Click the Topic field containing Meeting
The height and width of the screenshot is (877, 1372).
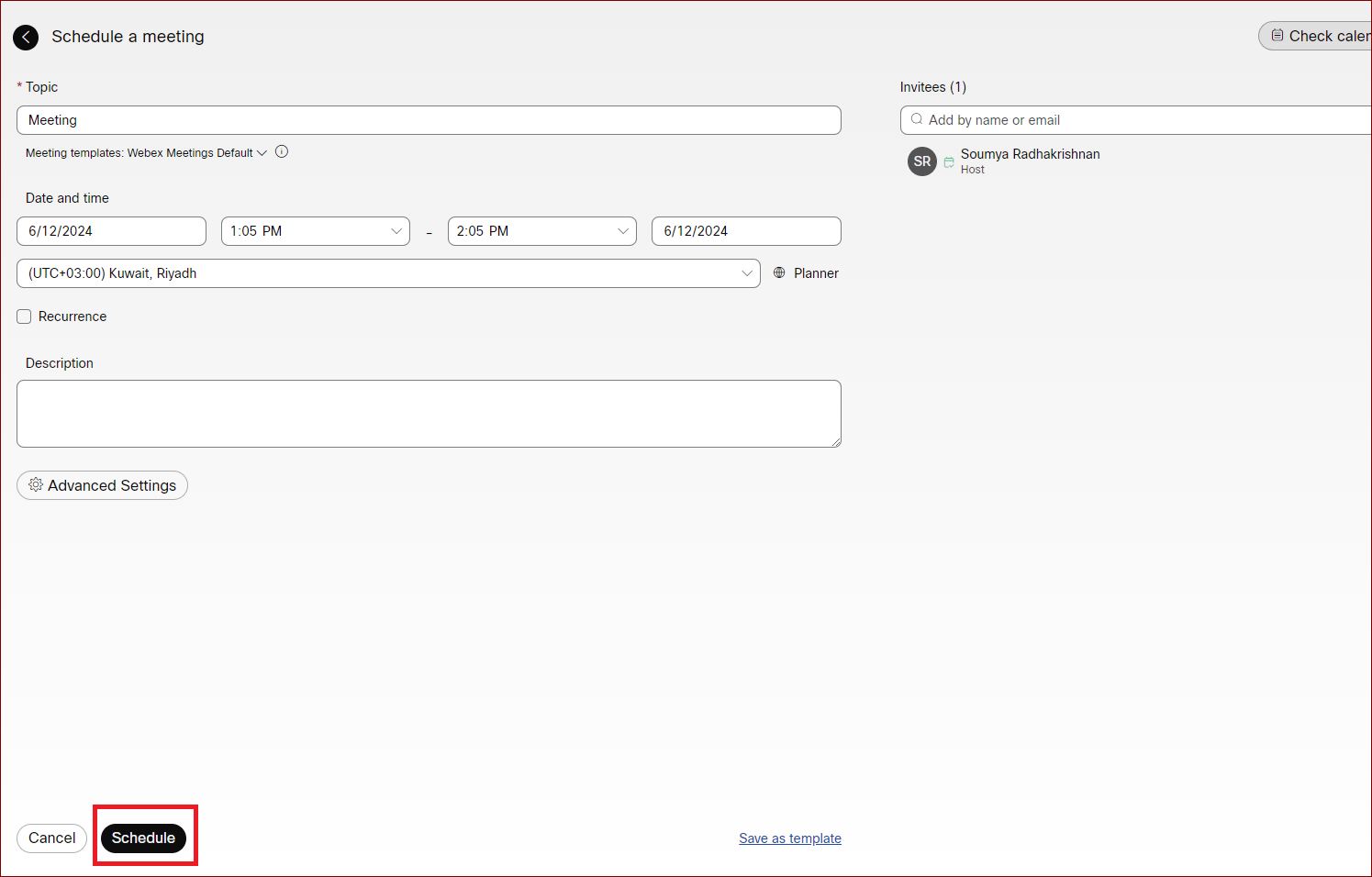429,120
